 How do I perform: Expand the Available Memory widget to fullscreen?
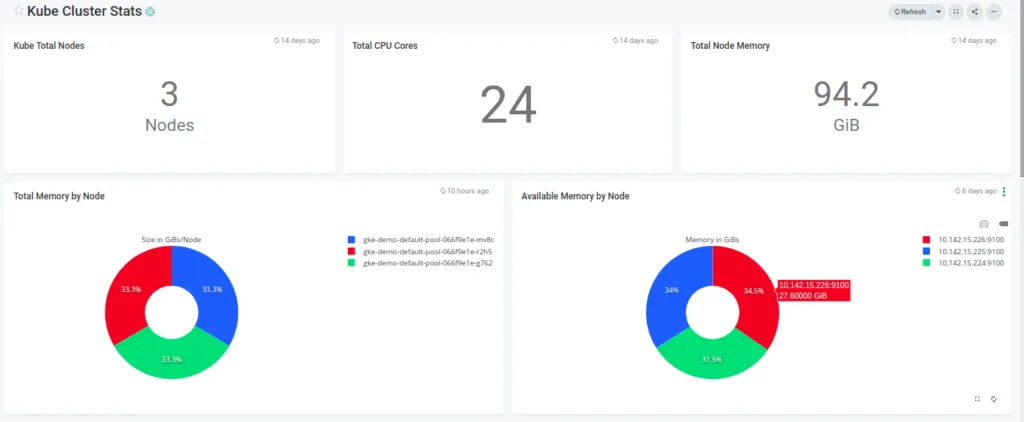[977, 399]
